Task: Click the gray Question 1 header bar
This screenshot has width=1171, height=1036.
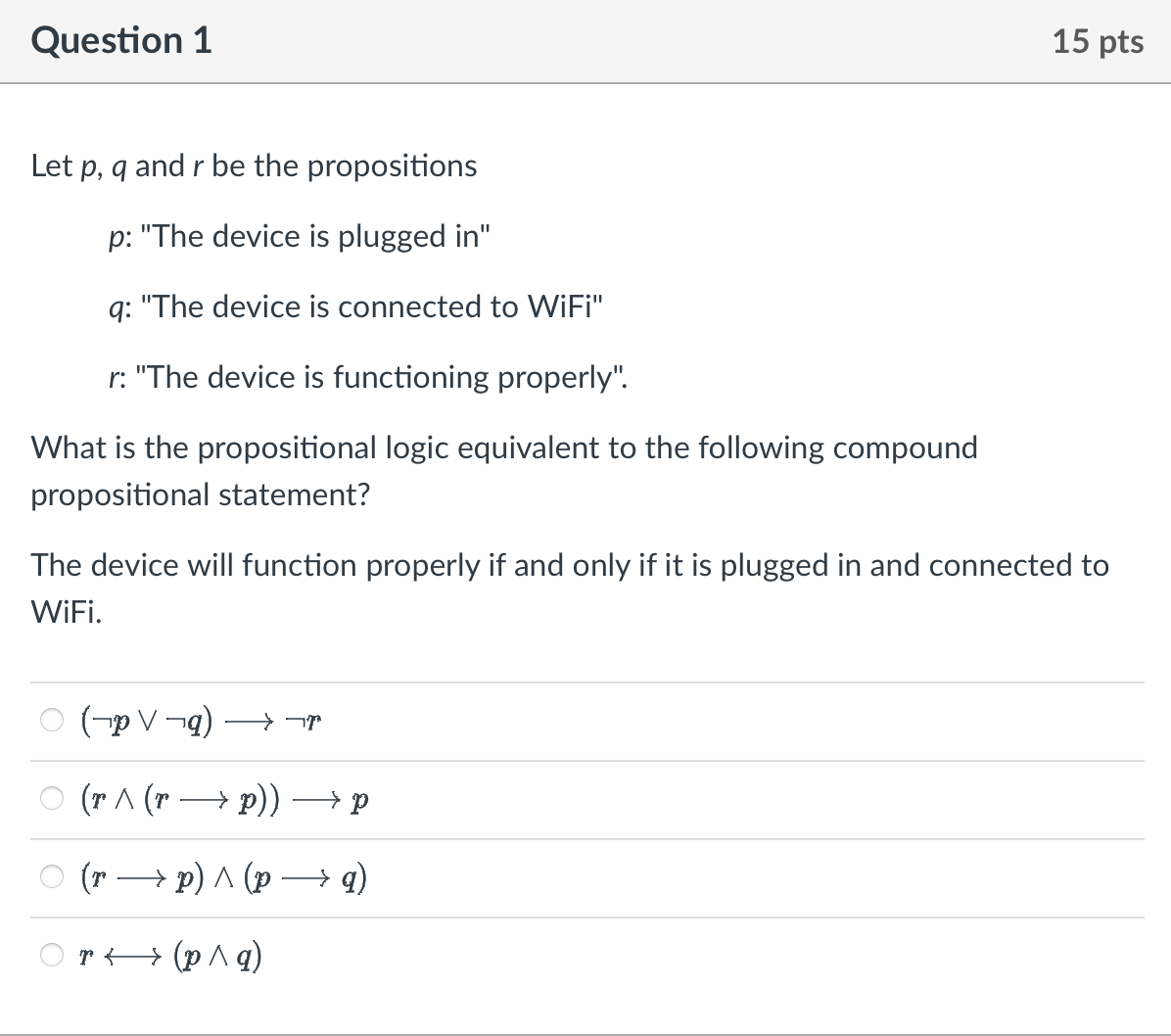Action: tap(585, 40)
